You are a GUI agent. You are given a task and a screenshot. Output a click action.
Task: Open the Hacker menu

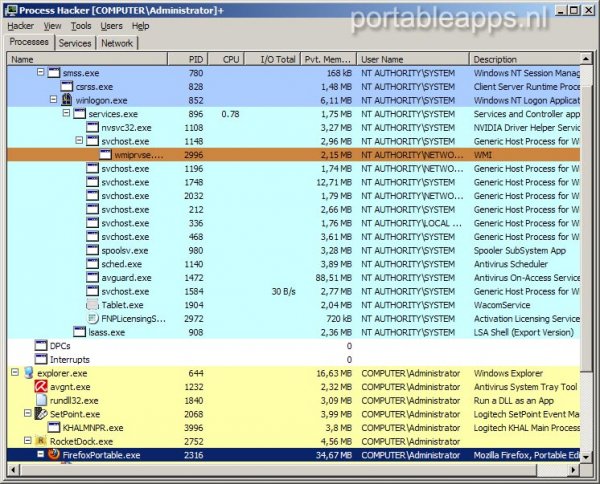click(20, 26)
